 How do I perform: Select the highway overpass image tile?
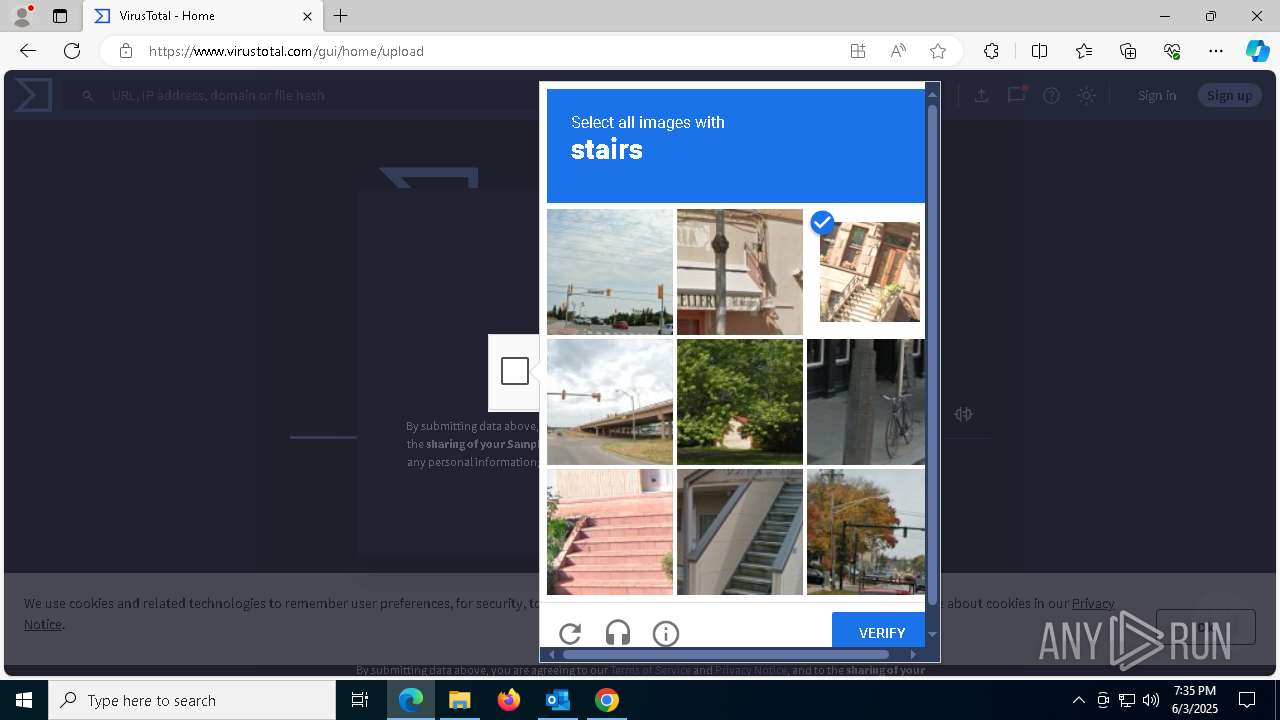point(610,402)
